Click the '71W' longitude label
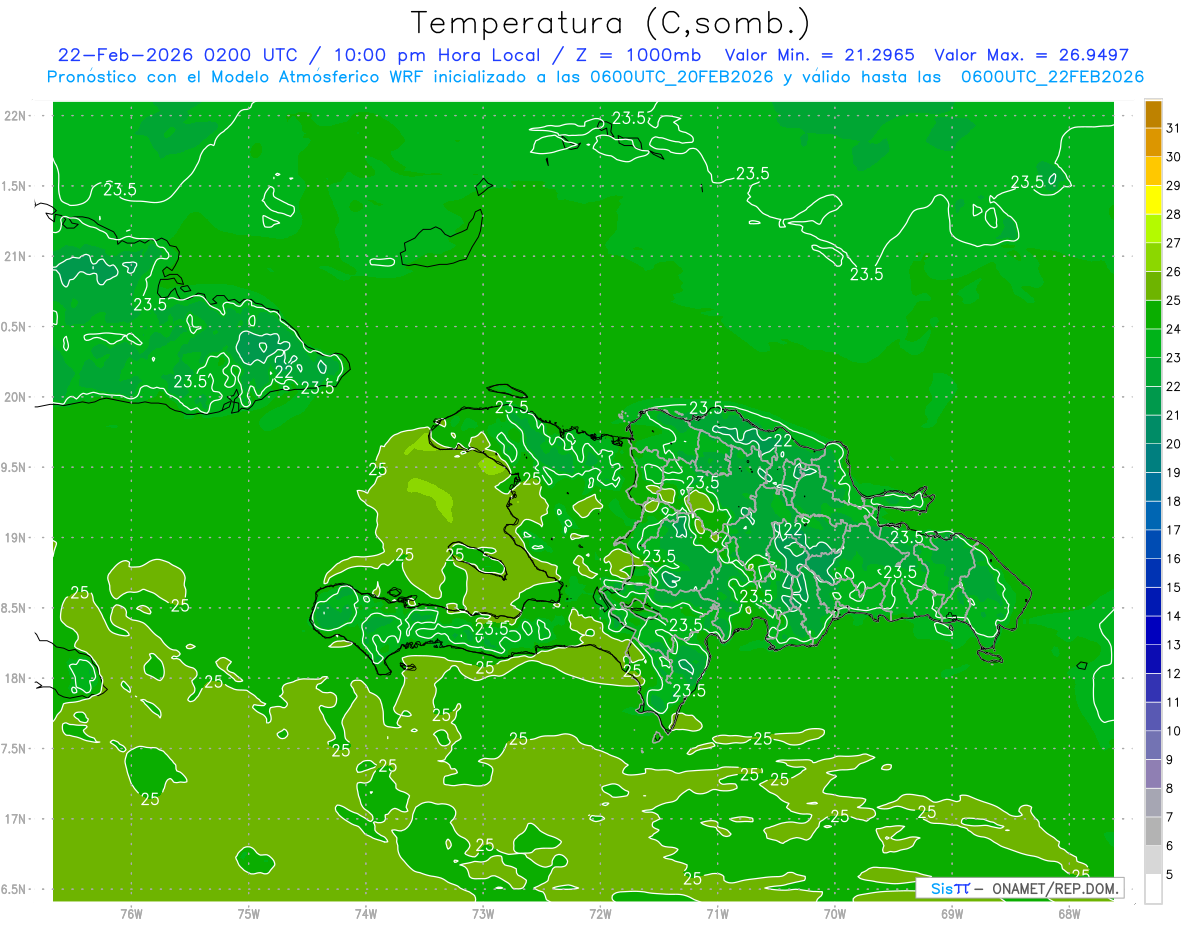The height and width of the screenshot is (927, 1200). pyautogui.click(x=717, y=913)
